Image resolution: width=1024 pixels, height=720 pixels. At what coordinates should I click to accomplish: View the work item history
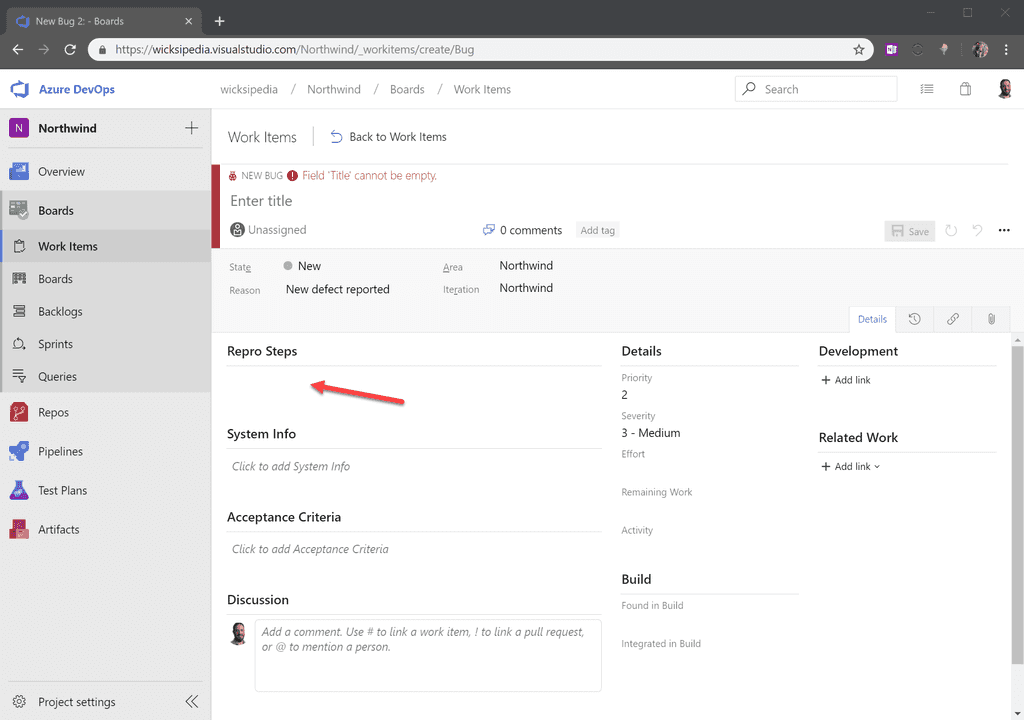click(914, 318)
